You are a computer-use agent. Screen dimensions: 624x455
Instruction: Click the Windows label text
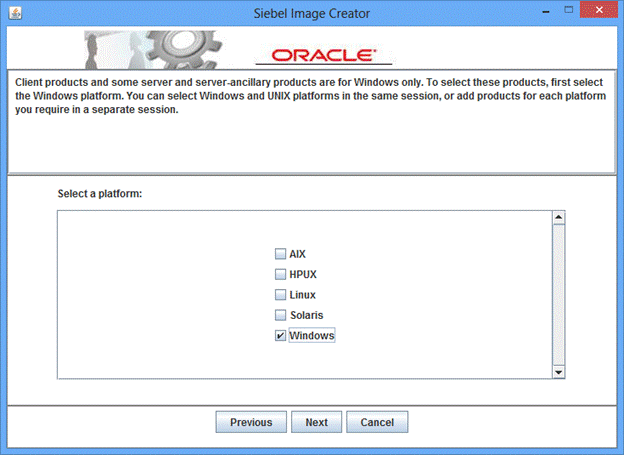[x=312, y=336]
